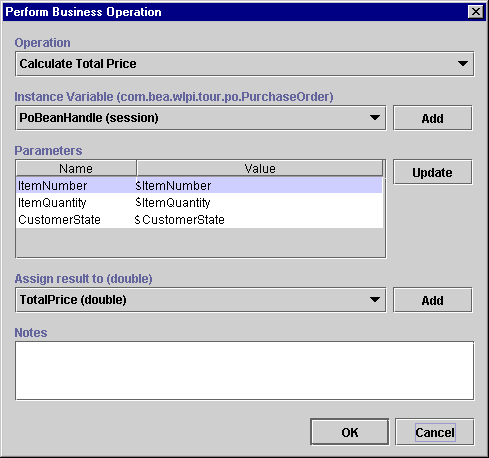Select the ItemNumber parameter row

tap(199, 185)
